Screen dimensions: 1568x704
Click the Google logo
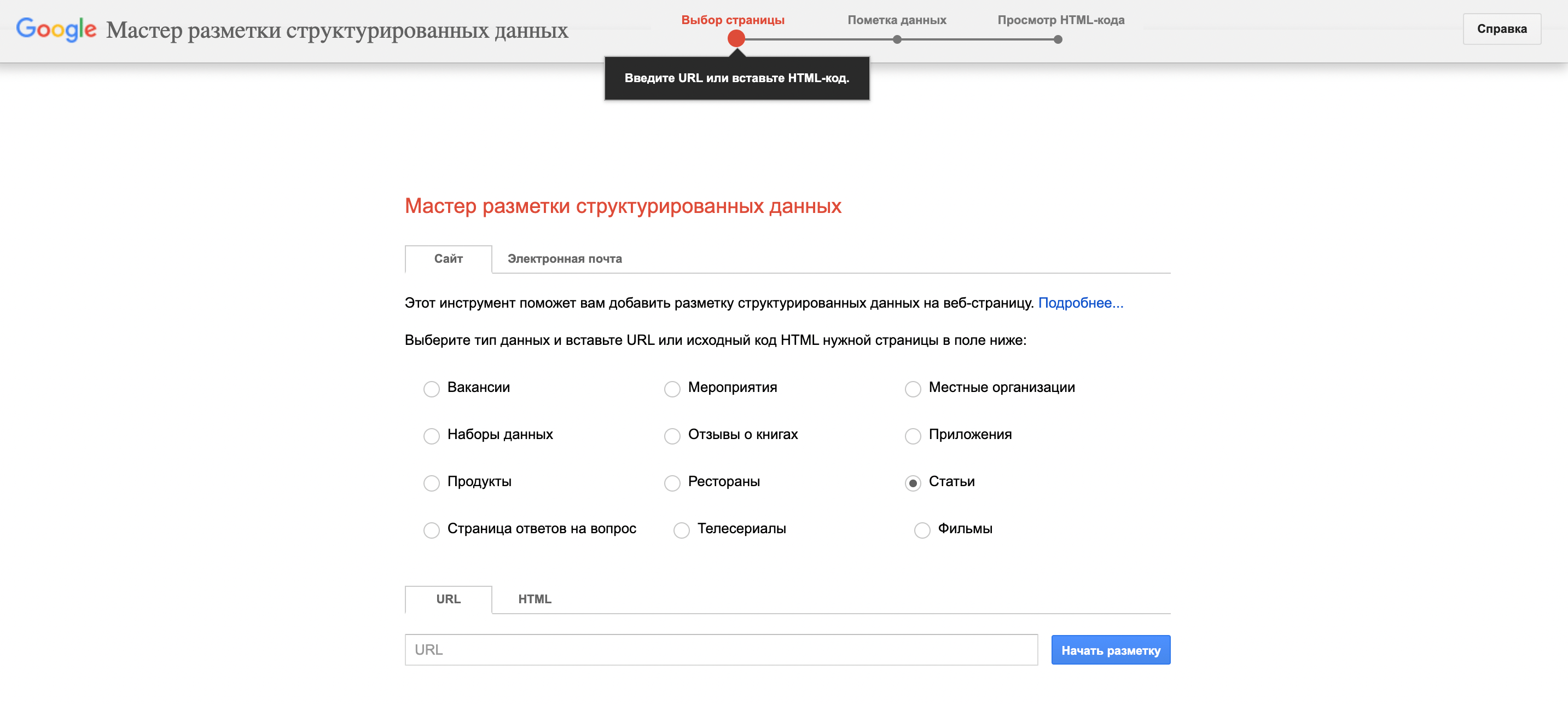click(x=56, y=29)
